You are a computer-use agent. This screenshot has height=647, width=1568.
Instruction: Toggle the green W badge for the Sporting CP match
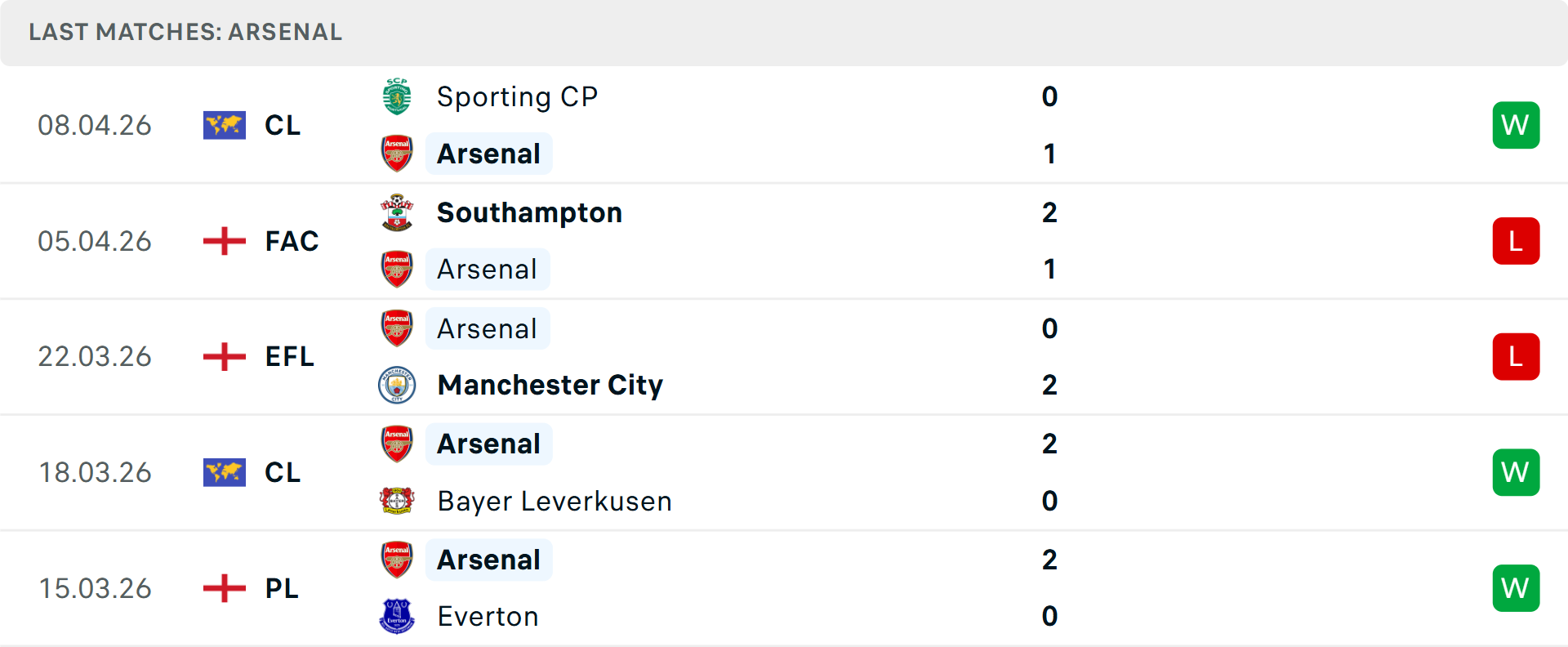[x=1516, y=125]
